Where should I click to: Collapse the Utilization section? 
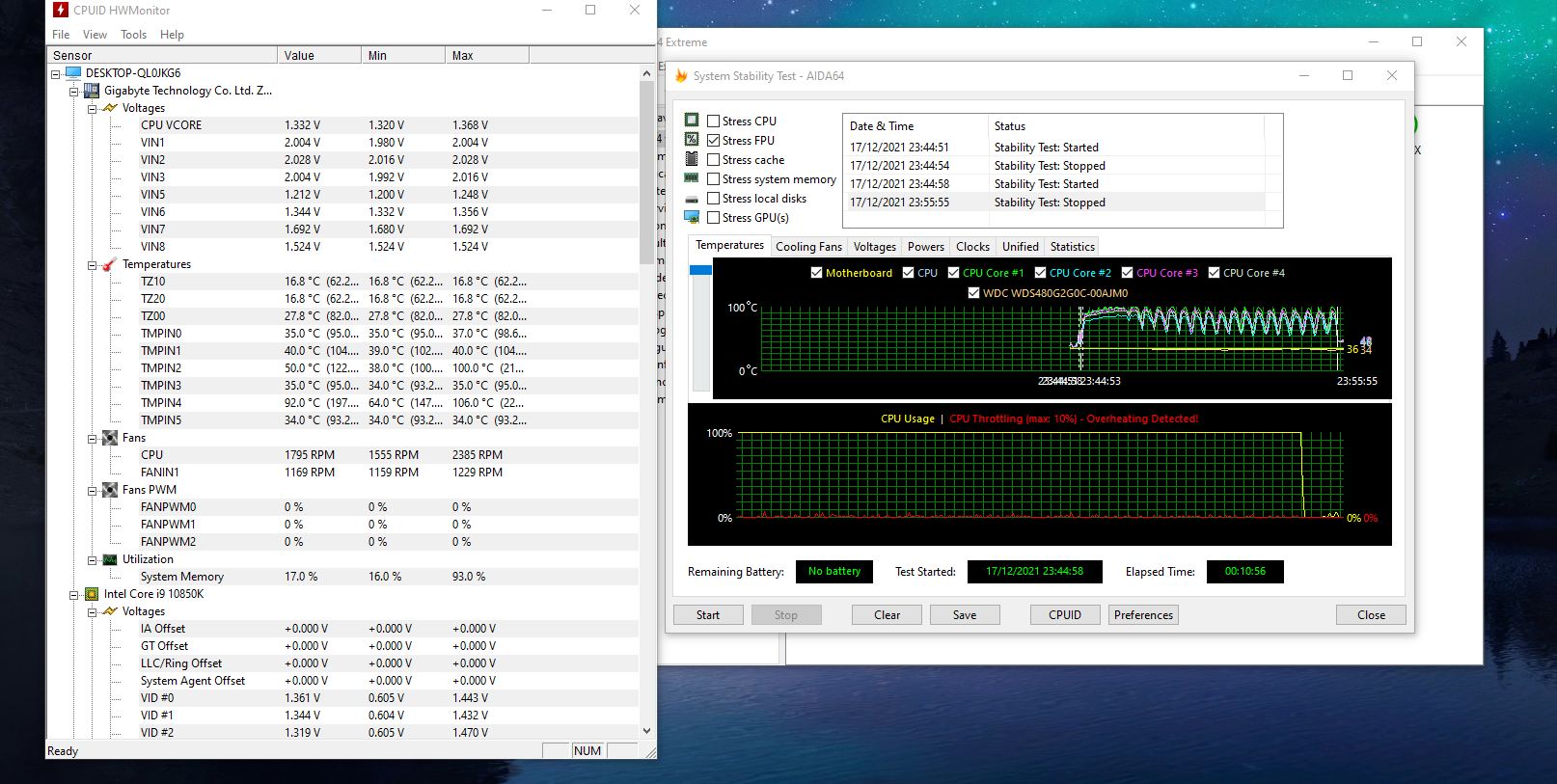93,560
